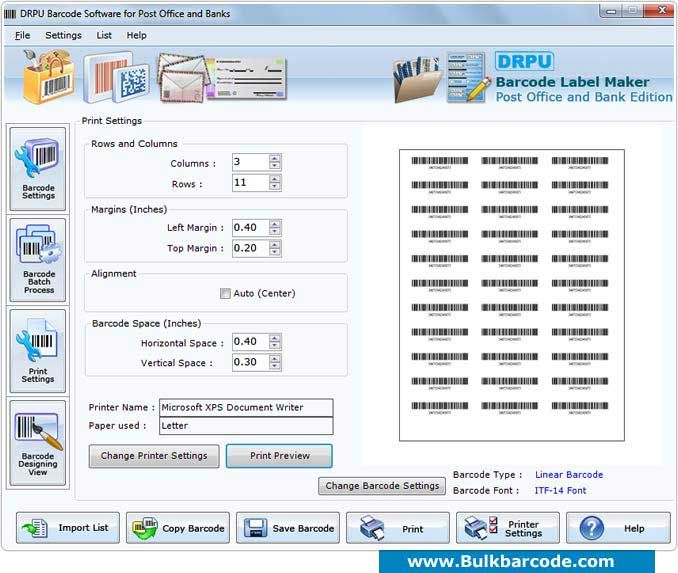This screenshot has height=573, width=678.
Task: Open the List menu
Action: pyautogui.click(x=104, y=35)
